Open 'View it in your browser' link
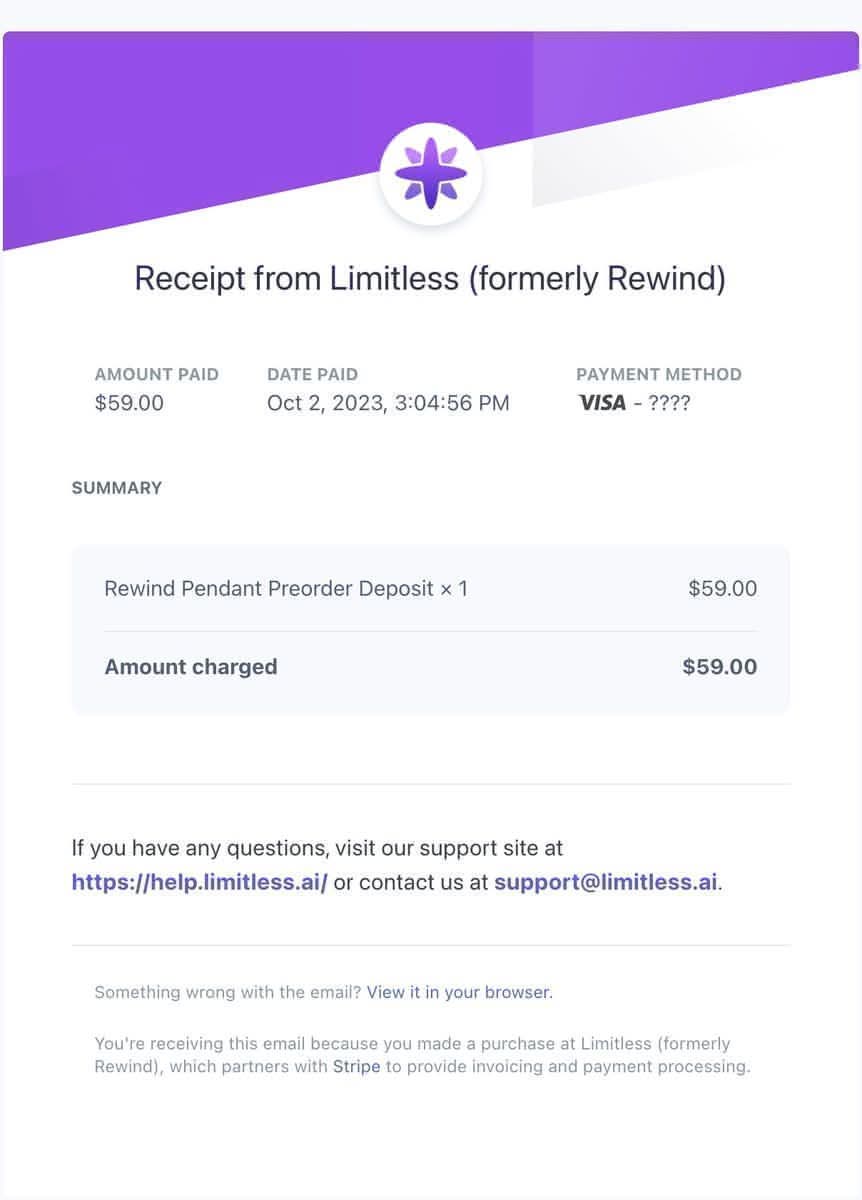The width and height of the screenshot is (862, 1200). [459, 993]
